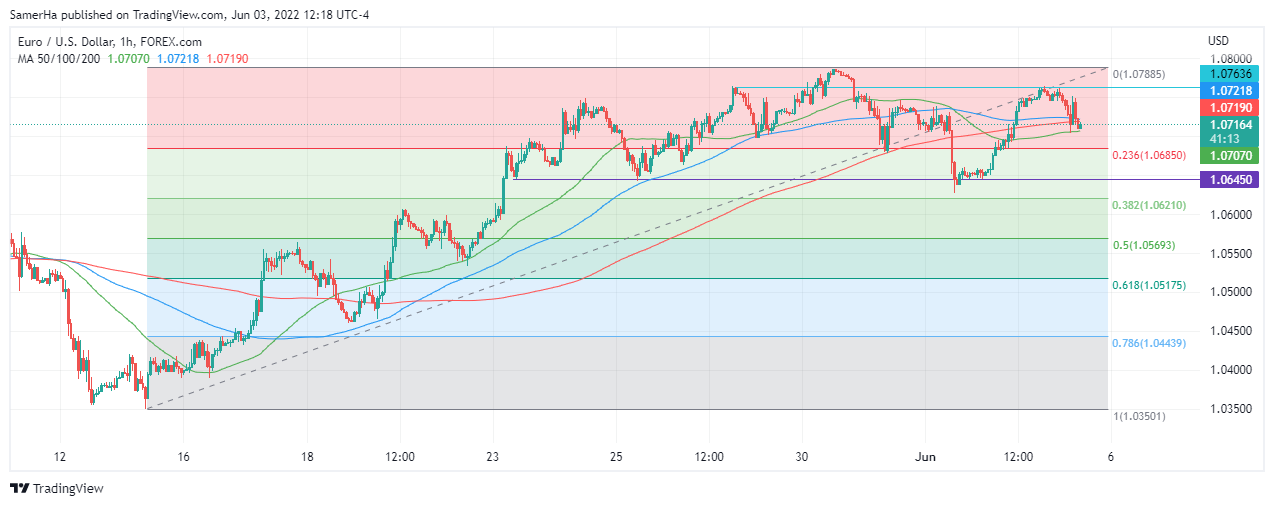
Task: Click the USD currency label above price axis
Action: 1218,41
